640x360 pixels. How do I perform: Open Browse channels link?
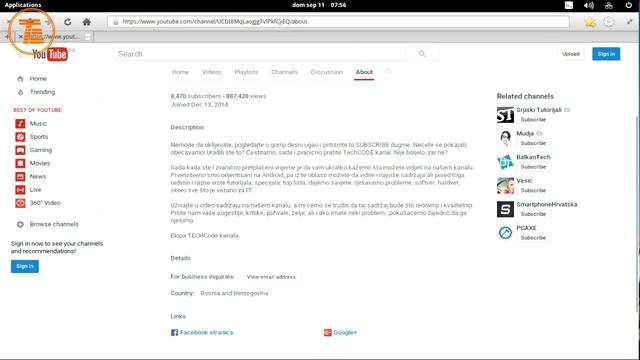click(54, 224)
